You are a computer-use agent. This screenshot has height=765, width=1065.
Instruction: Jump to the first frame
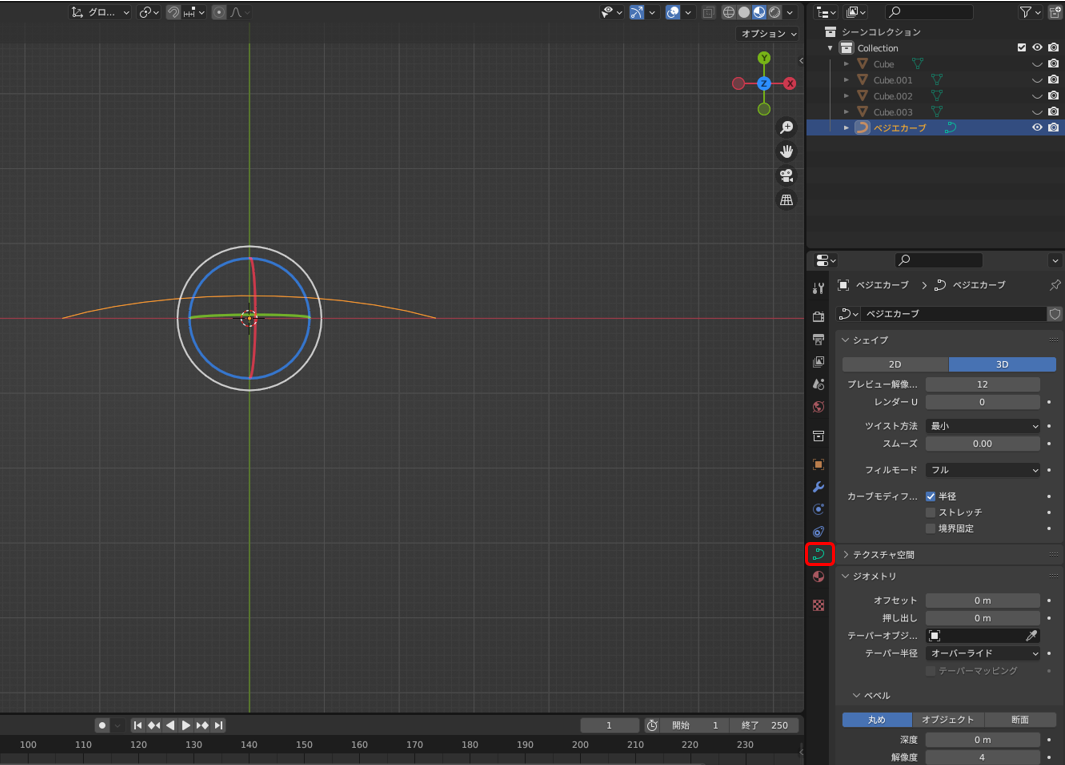(x=138, y=726)
